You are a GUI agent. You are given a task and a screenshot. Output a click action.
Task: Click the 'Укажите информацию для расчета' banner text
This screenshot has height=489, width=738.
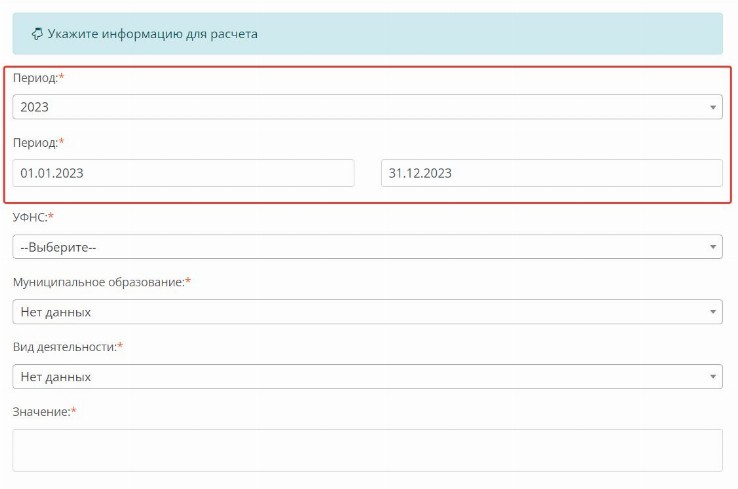[154, 34]
